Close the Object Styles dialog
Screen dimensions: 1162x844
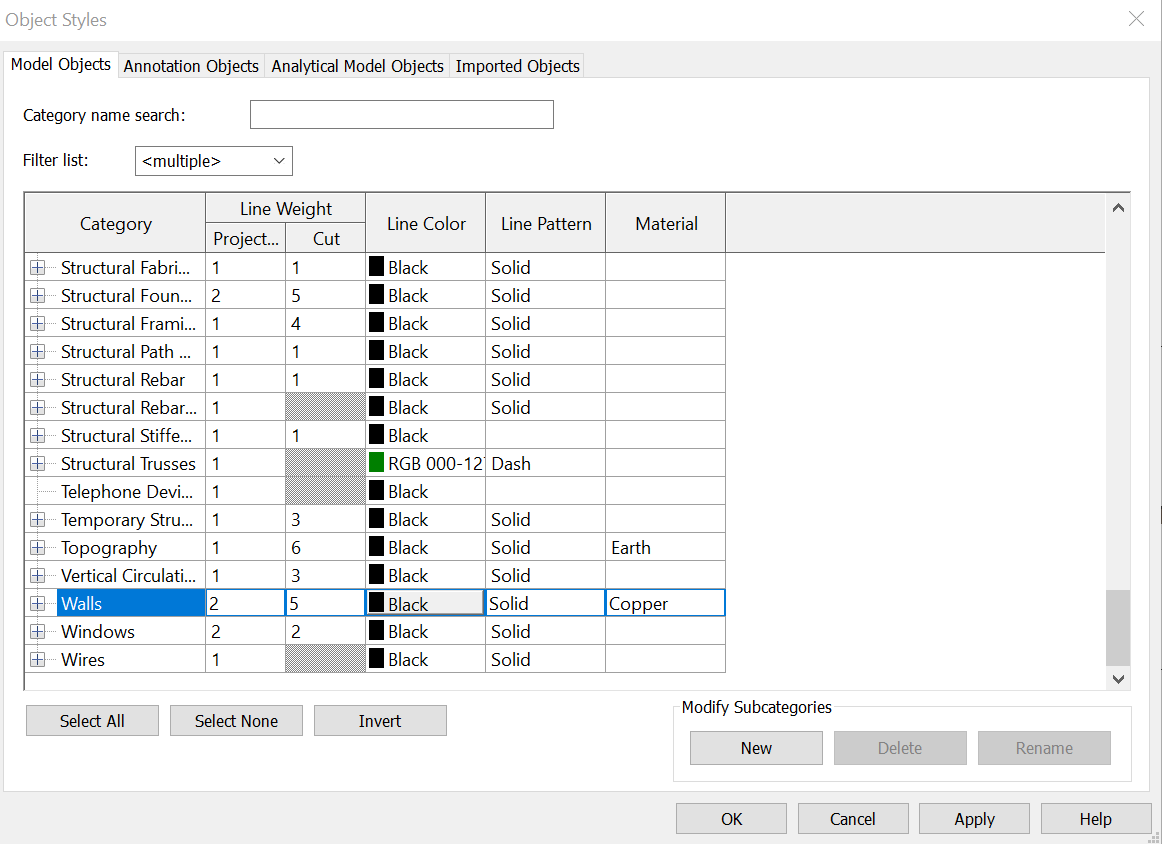click(1136, 19)
